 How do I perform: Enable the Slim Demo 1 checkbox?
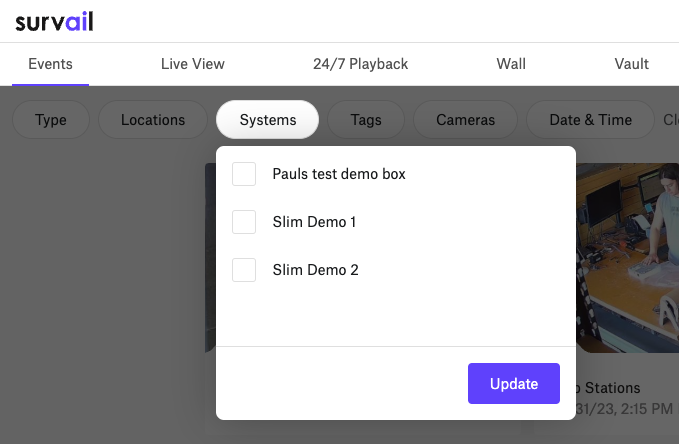click(244, 222)
